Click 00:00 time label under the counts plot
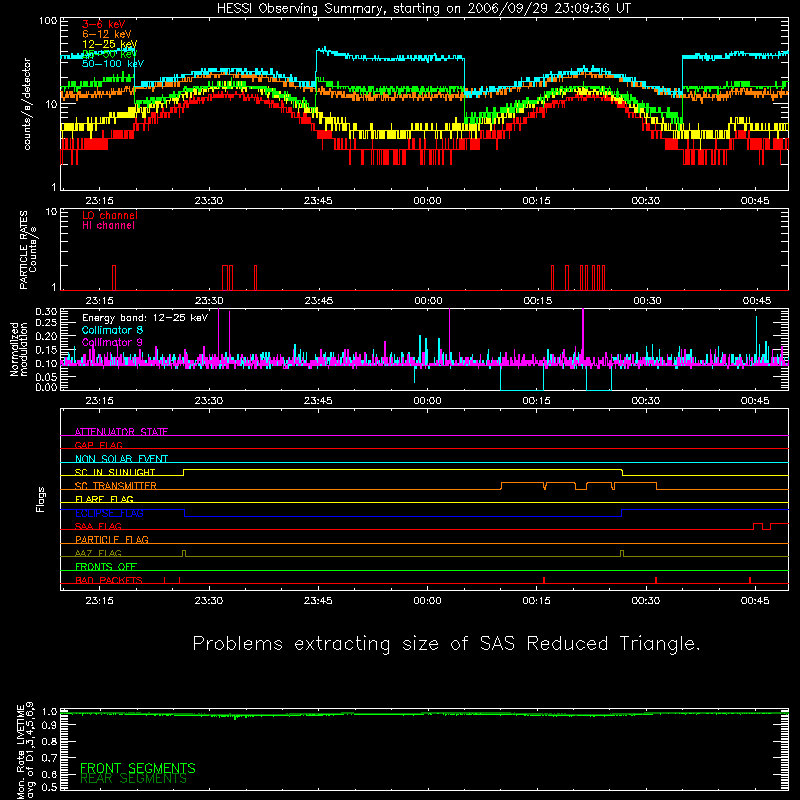Screen dimensions: 800x800 427,201
